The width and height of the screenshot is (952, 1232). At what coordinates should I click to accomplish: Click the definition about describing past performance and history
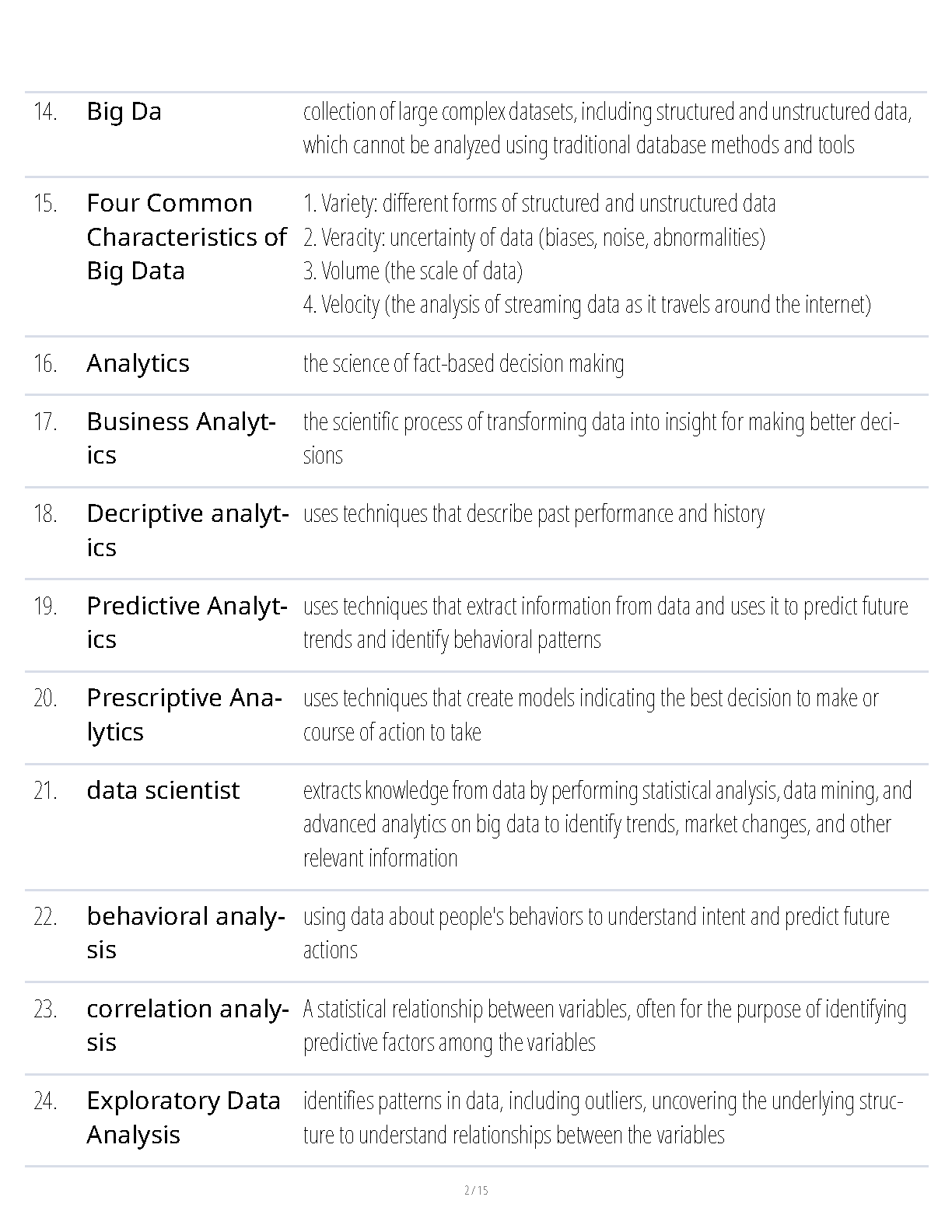coord(534,514)
